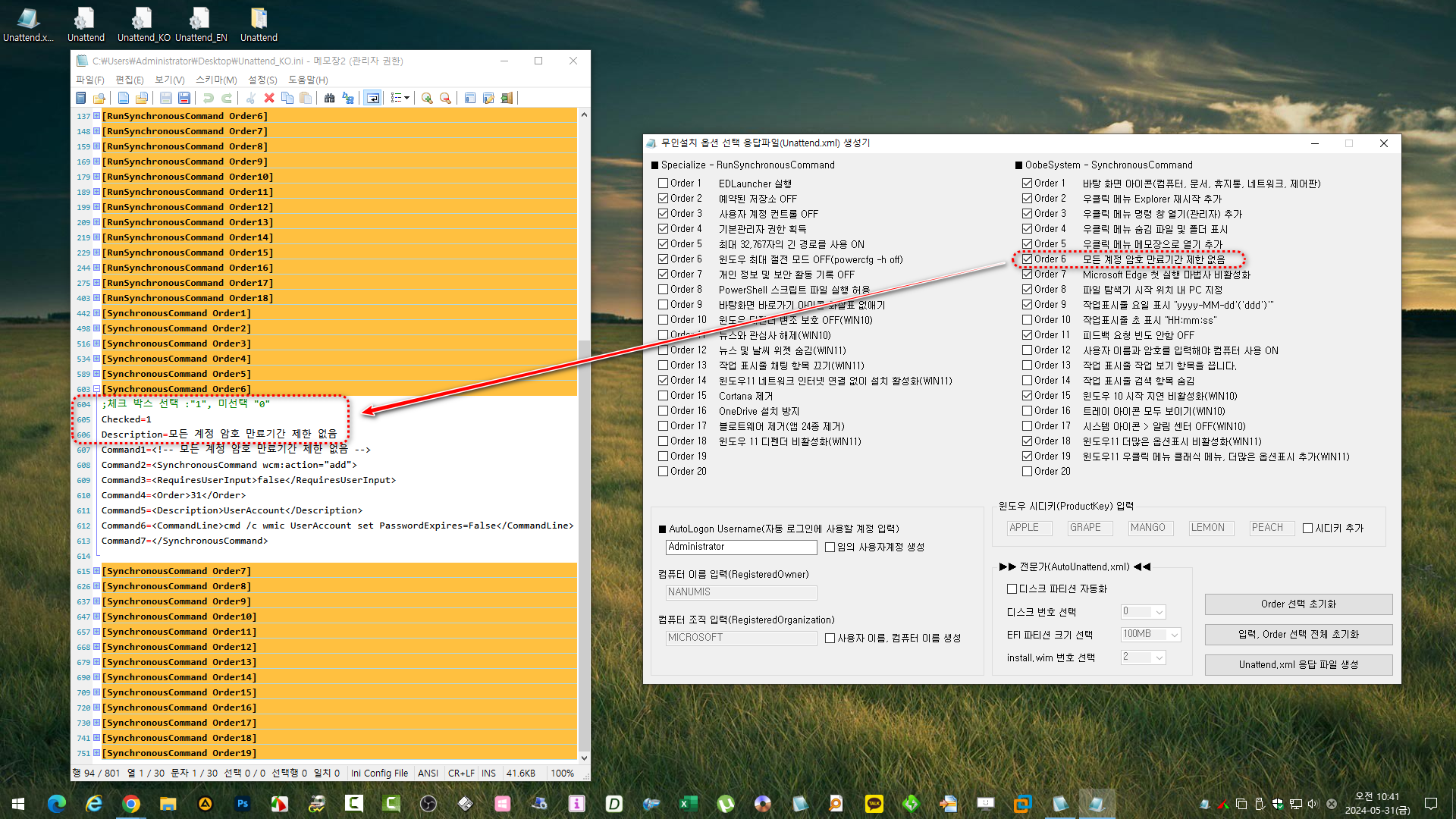Open Chrome from the taskbar
The width and height of the screenshot is (1456, 819).
131,804
